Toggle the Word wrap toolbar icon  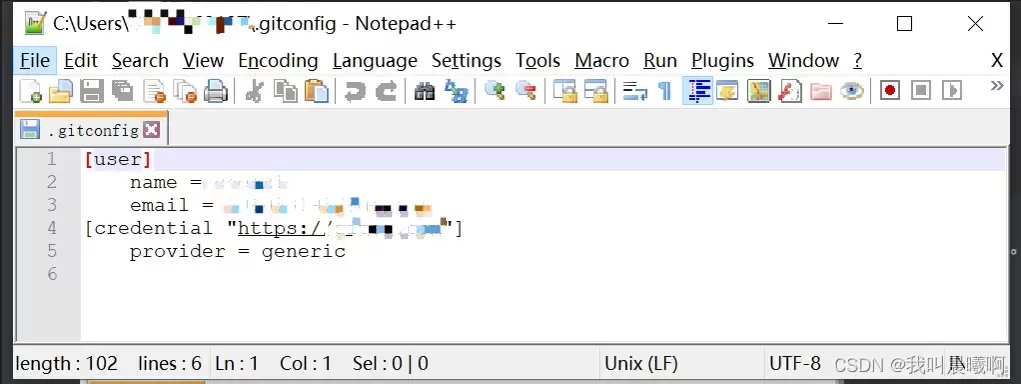pos(634,91)
